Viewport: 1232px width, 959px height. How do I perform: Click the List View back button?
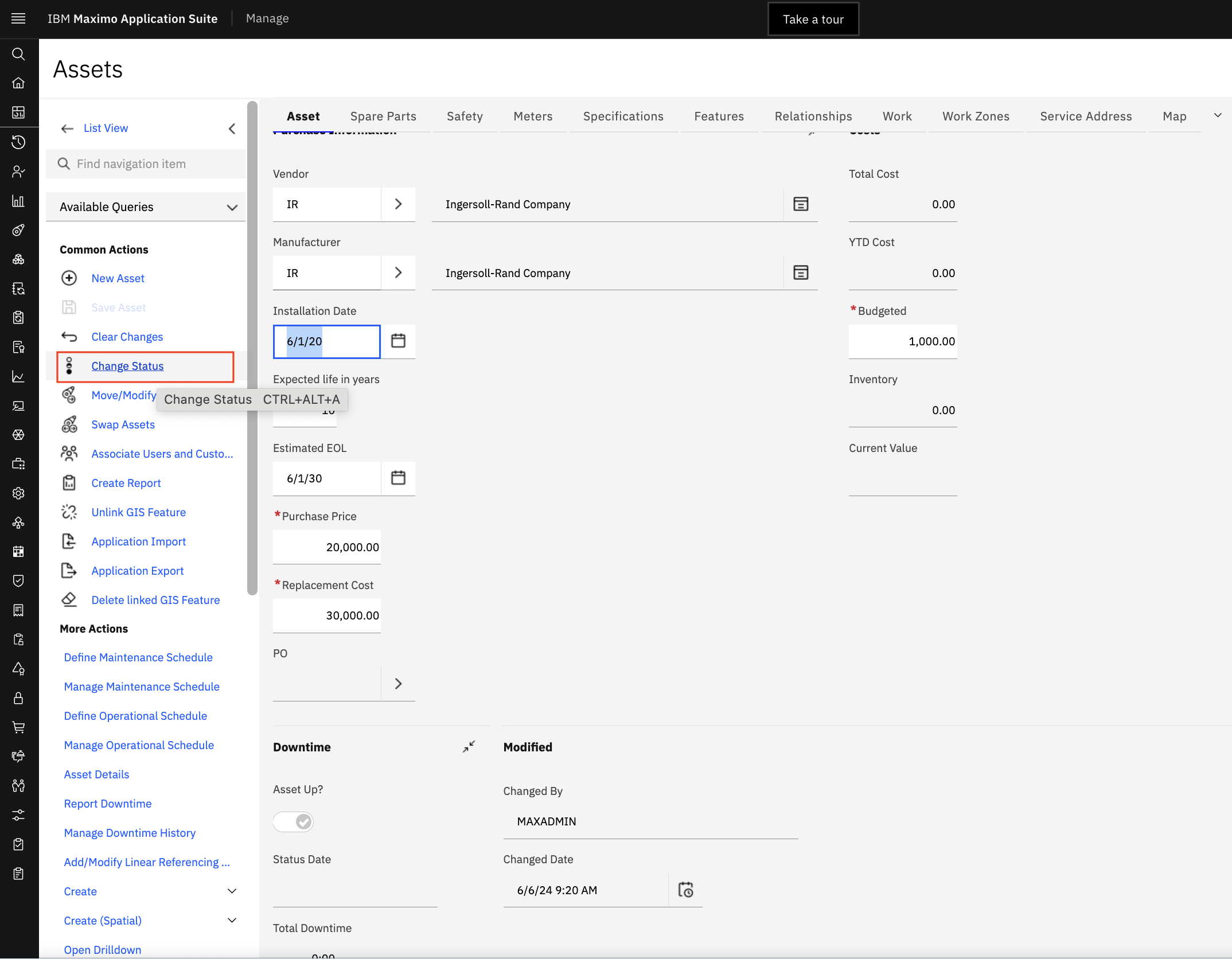click(67, 128)
